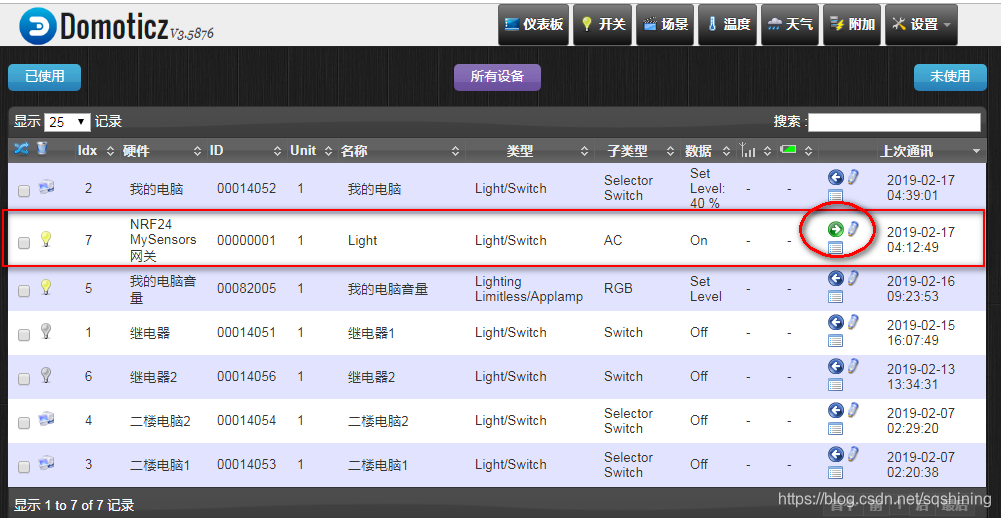
Task: Check the checkbox for 我的电脑音量 row
Action: pos(24,291)
